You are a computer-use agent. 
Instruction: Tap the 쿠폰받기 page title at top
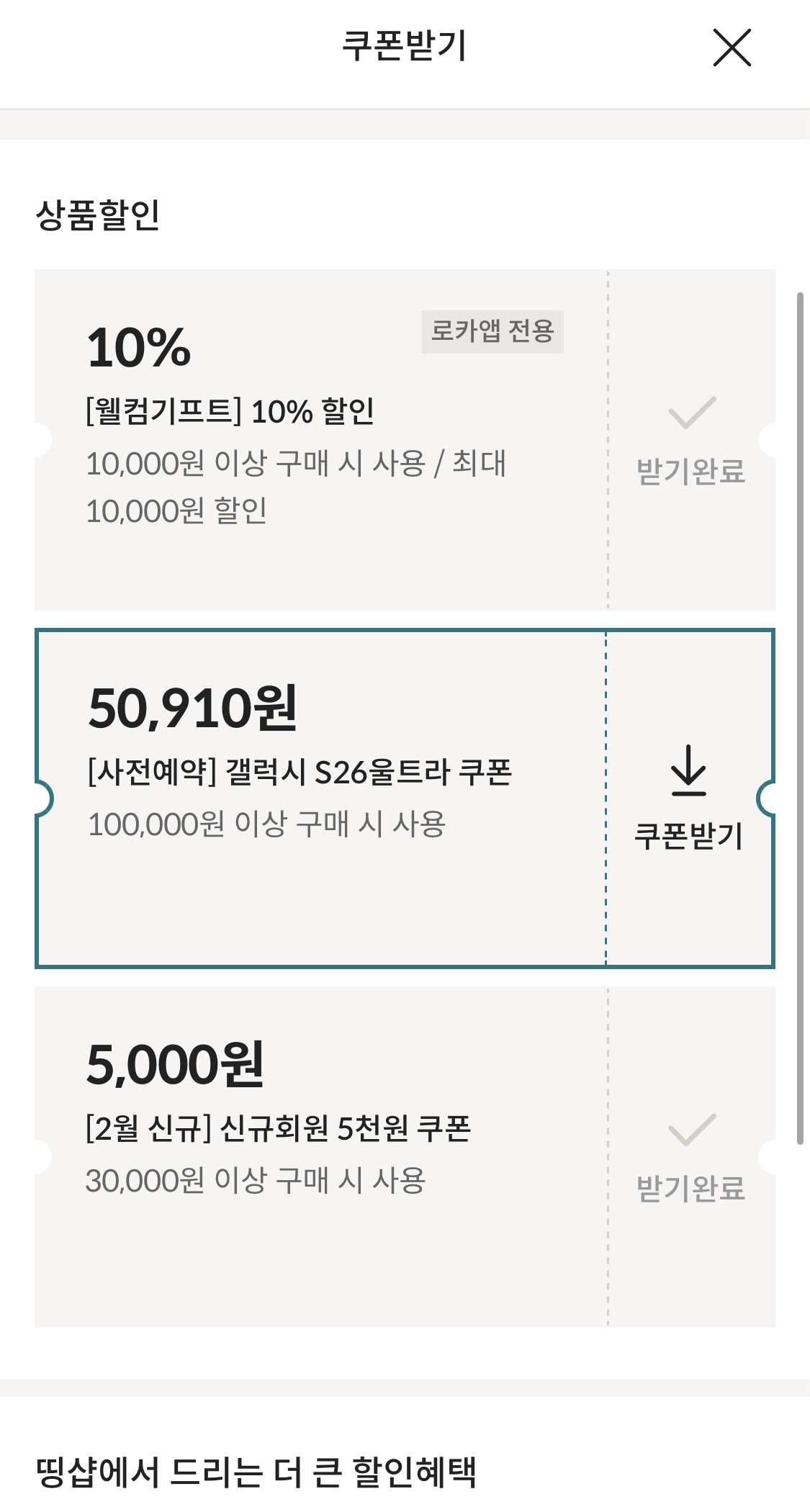pos(404,46)
